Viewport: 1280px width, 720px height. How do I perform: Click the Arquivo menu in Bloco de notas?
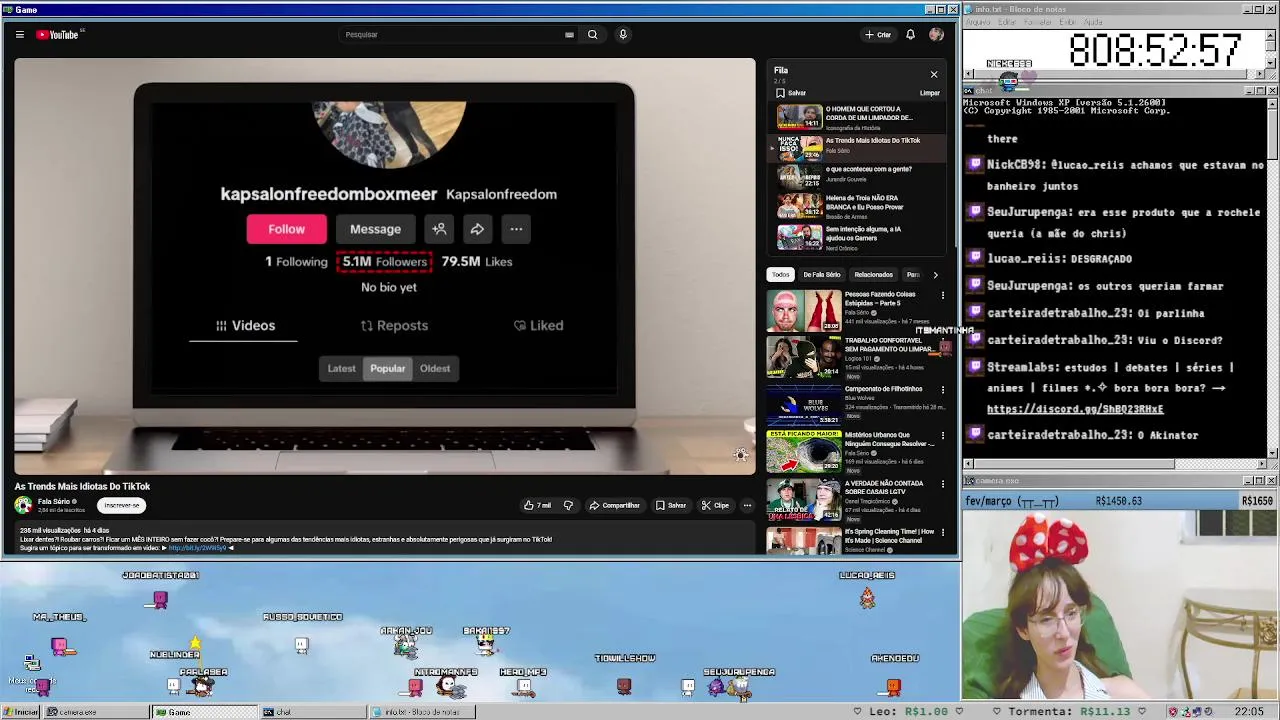(978, 22)
